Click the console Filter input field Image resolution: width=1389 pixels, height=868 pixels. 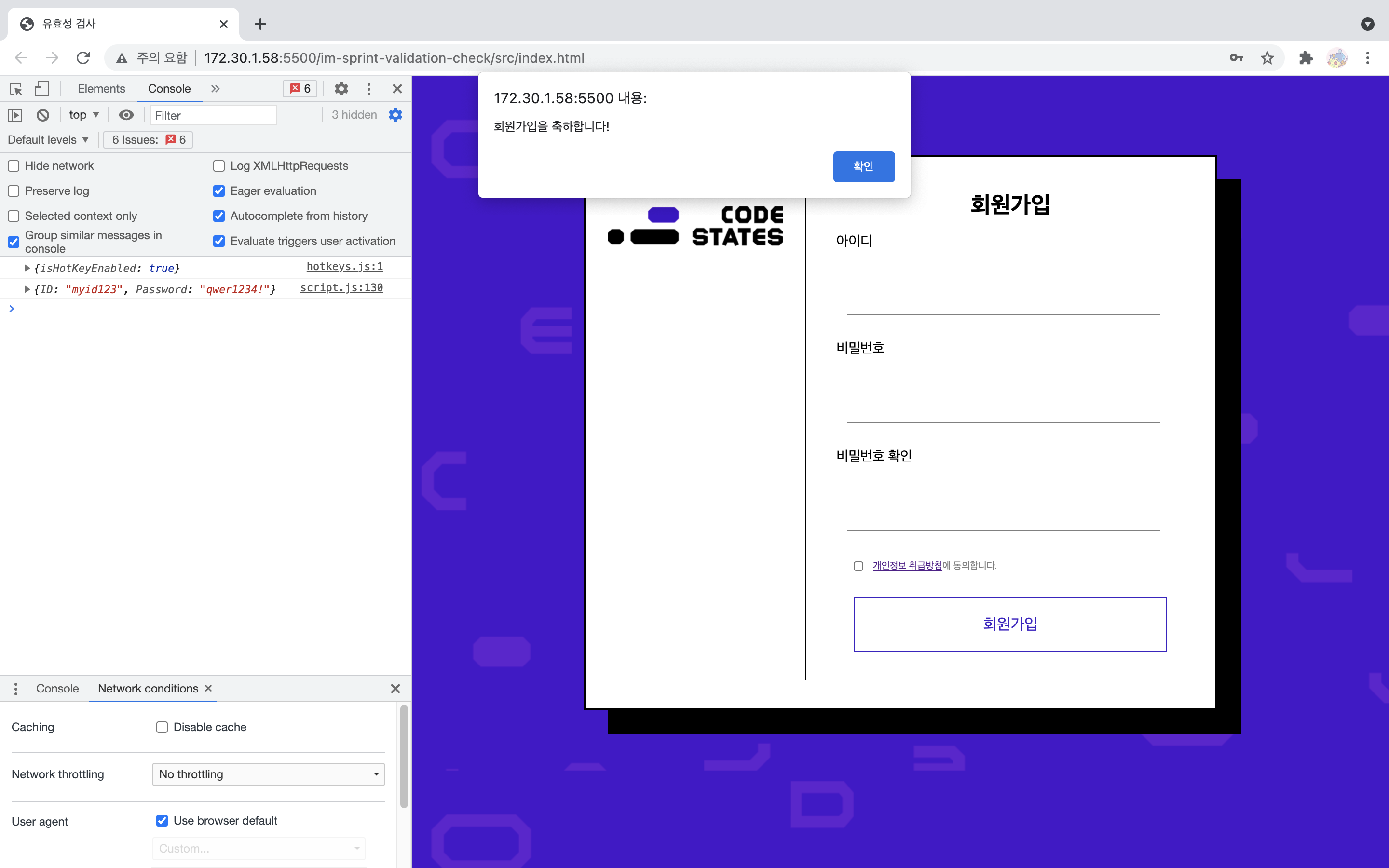click(x=213, y=115)
